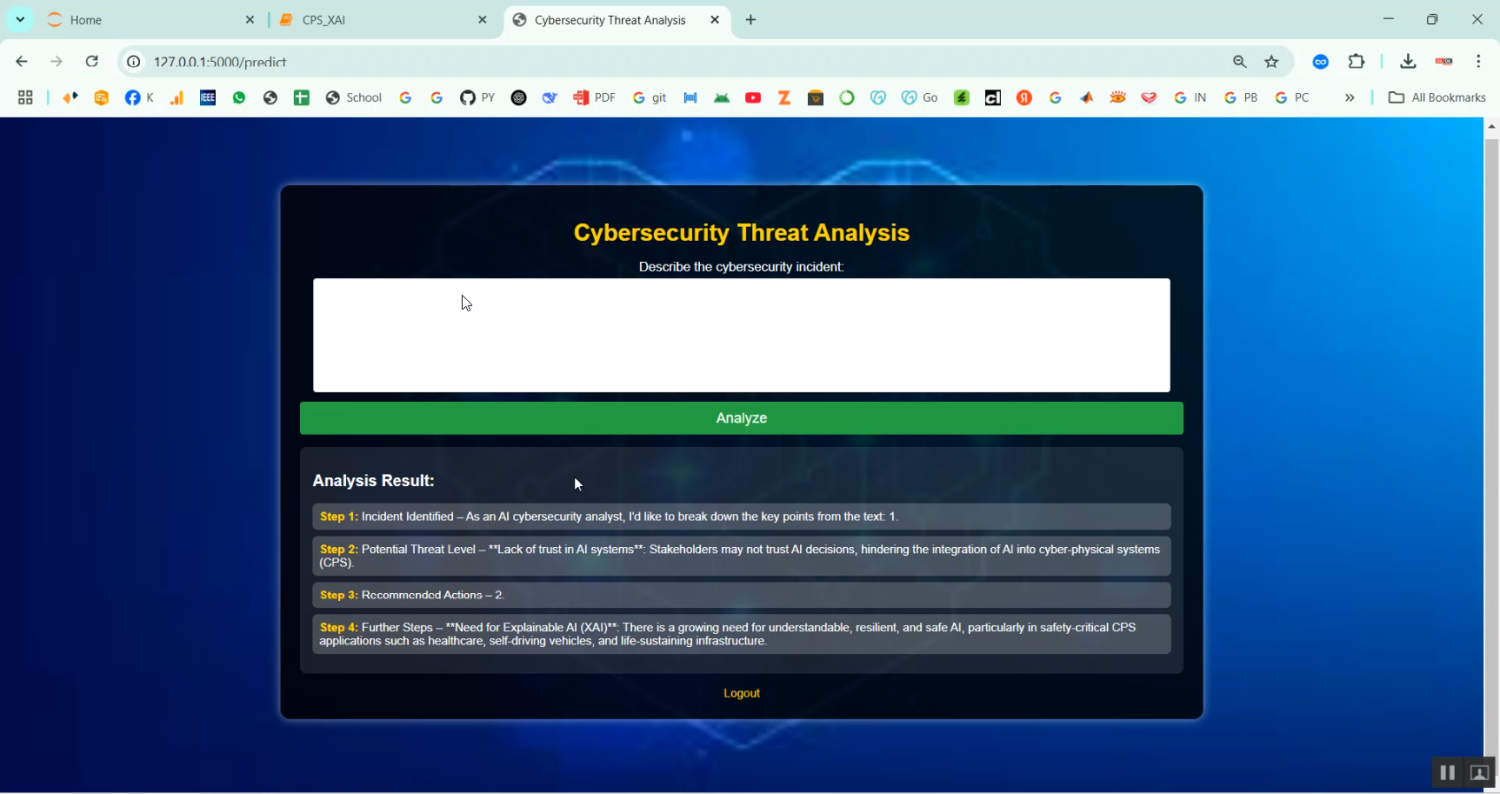Focus the incident description text box

click(x=741, y=335)
